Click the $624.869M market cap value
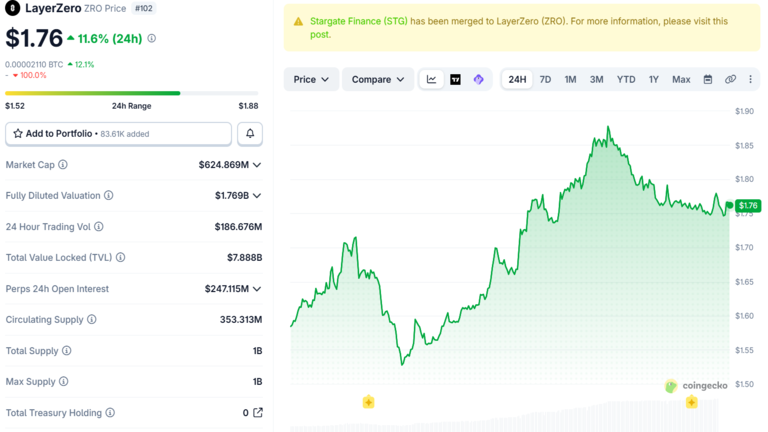Viewport: 768px width, 432px height. pyautogui.click(x=224, y=165)
